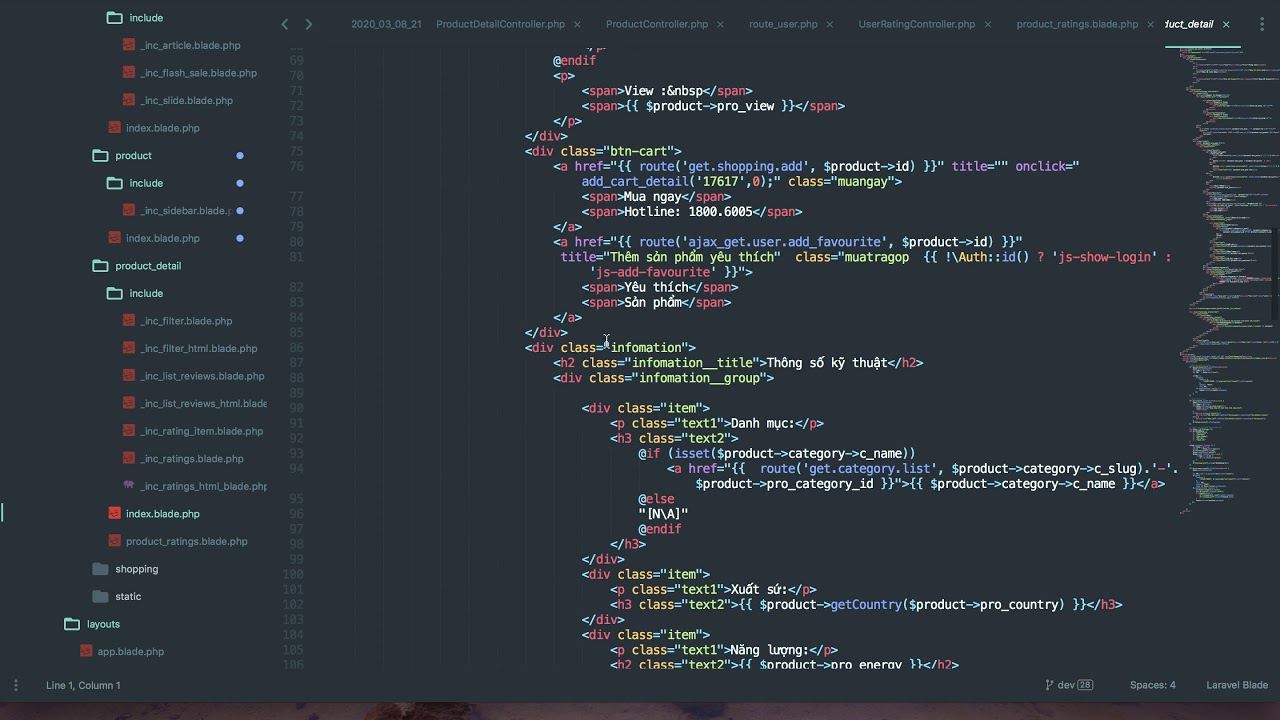Collapse the include folder above _inc_article.blade.php

pyautogui.click(x=114, y=18)
